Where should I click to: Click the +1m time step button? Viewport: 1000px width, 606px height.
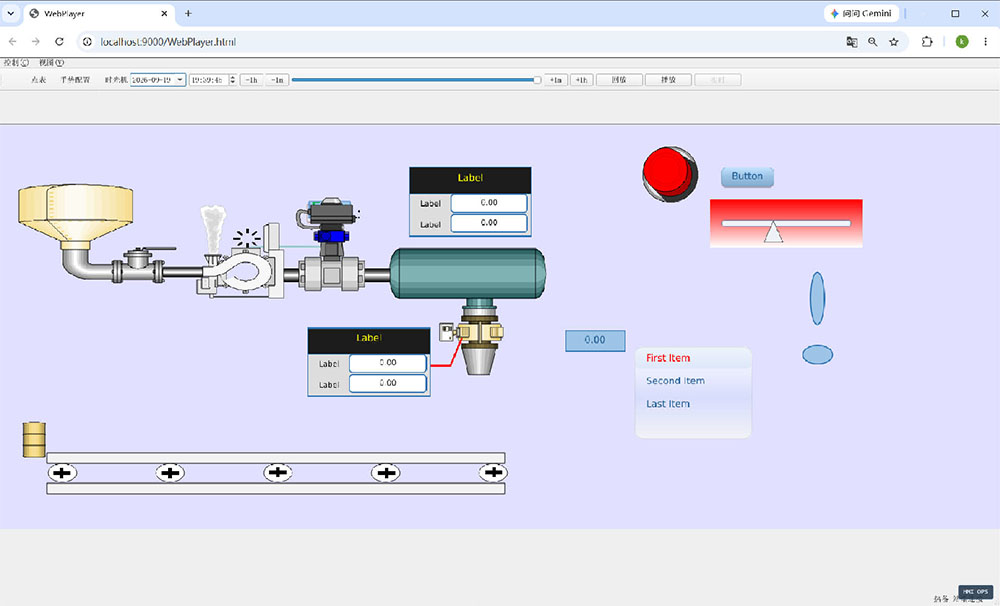pyautogui.click(x=555, y=80)
